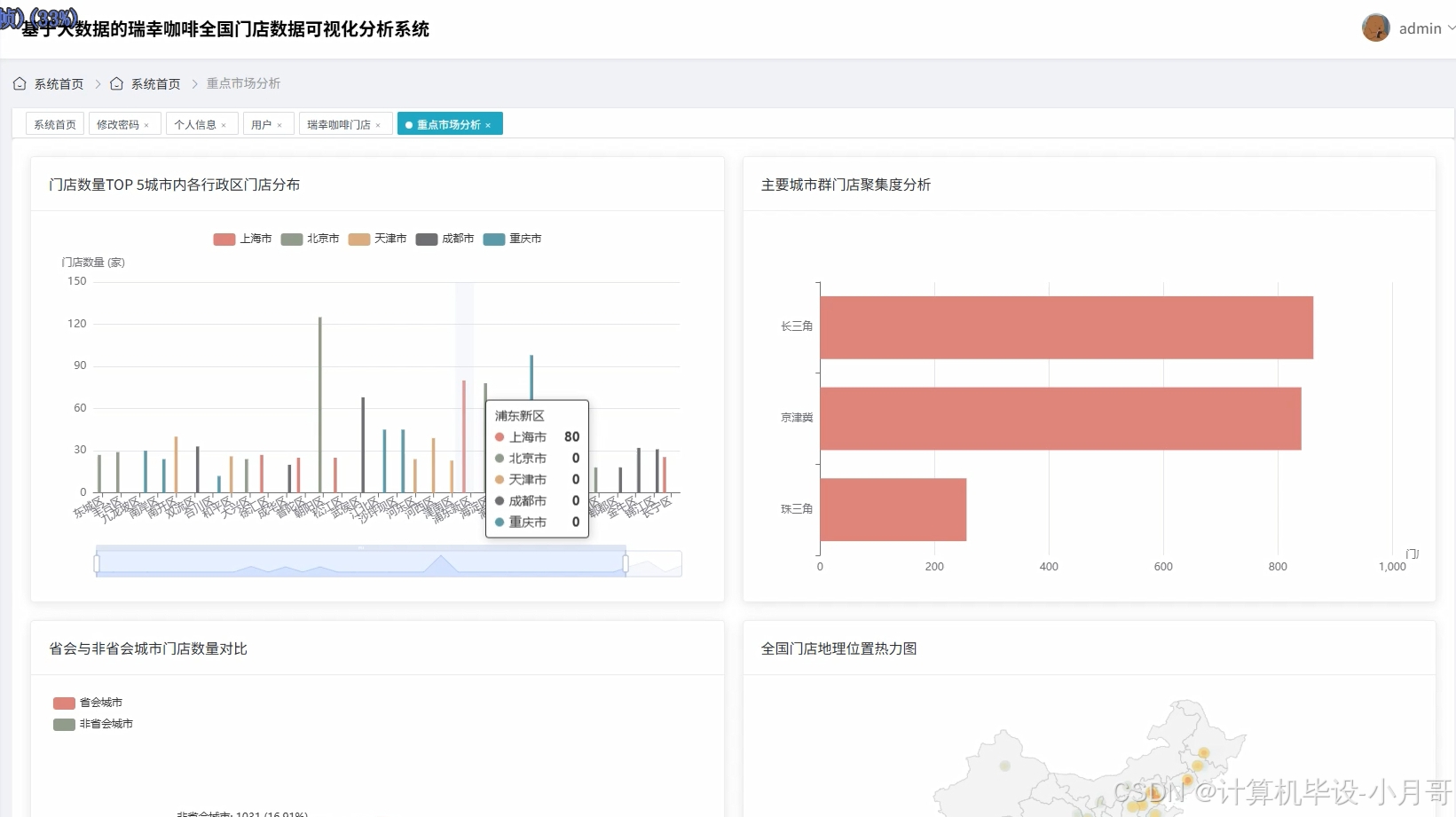Click the 重庆市 bar near 95
This screenshot has height=817, width=1456.
pos(531,377)
